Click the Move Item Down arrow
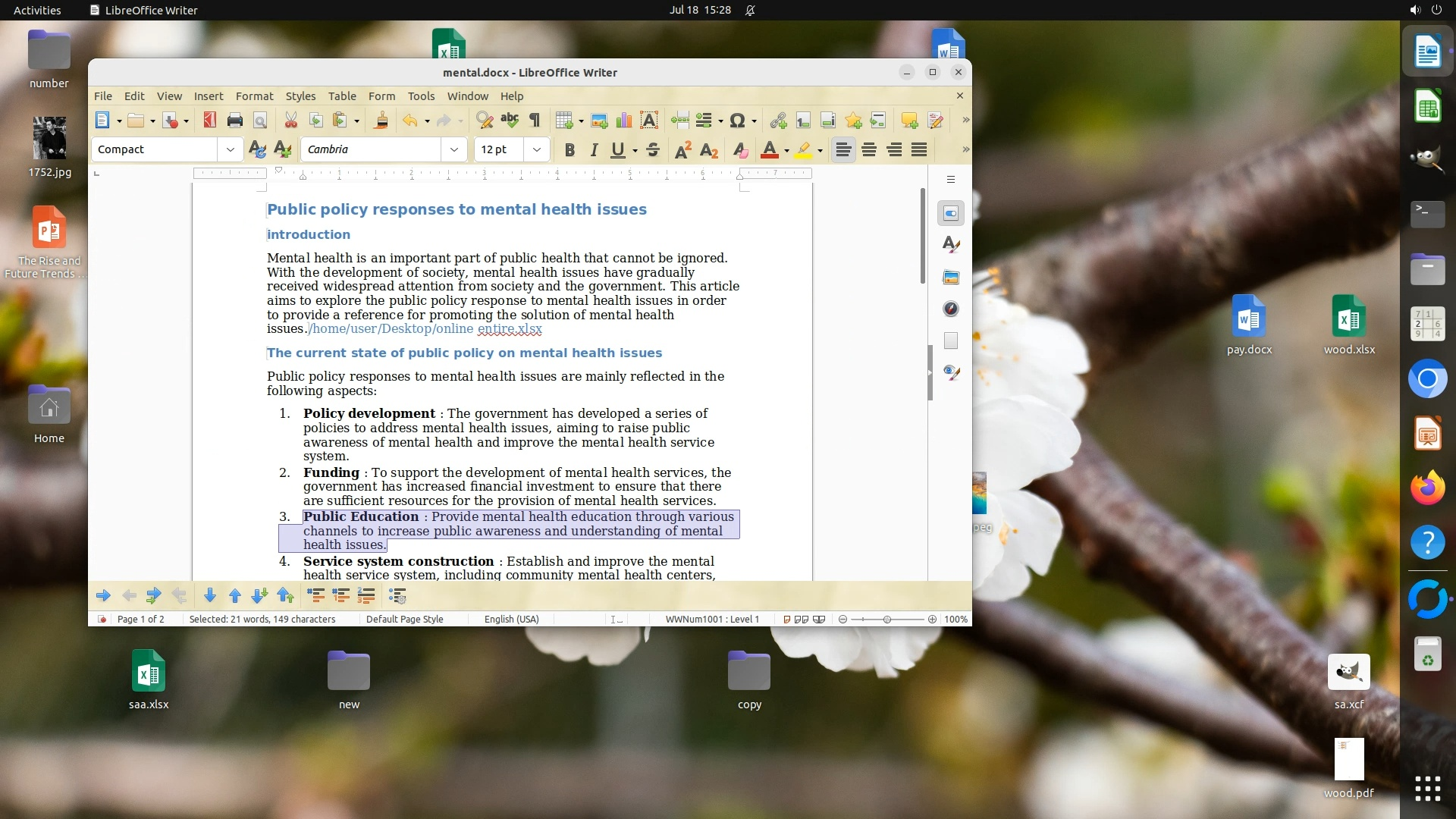1456x819 pixels. (210, 596)
